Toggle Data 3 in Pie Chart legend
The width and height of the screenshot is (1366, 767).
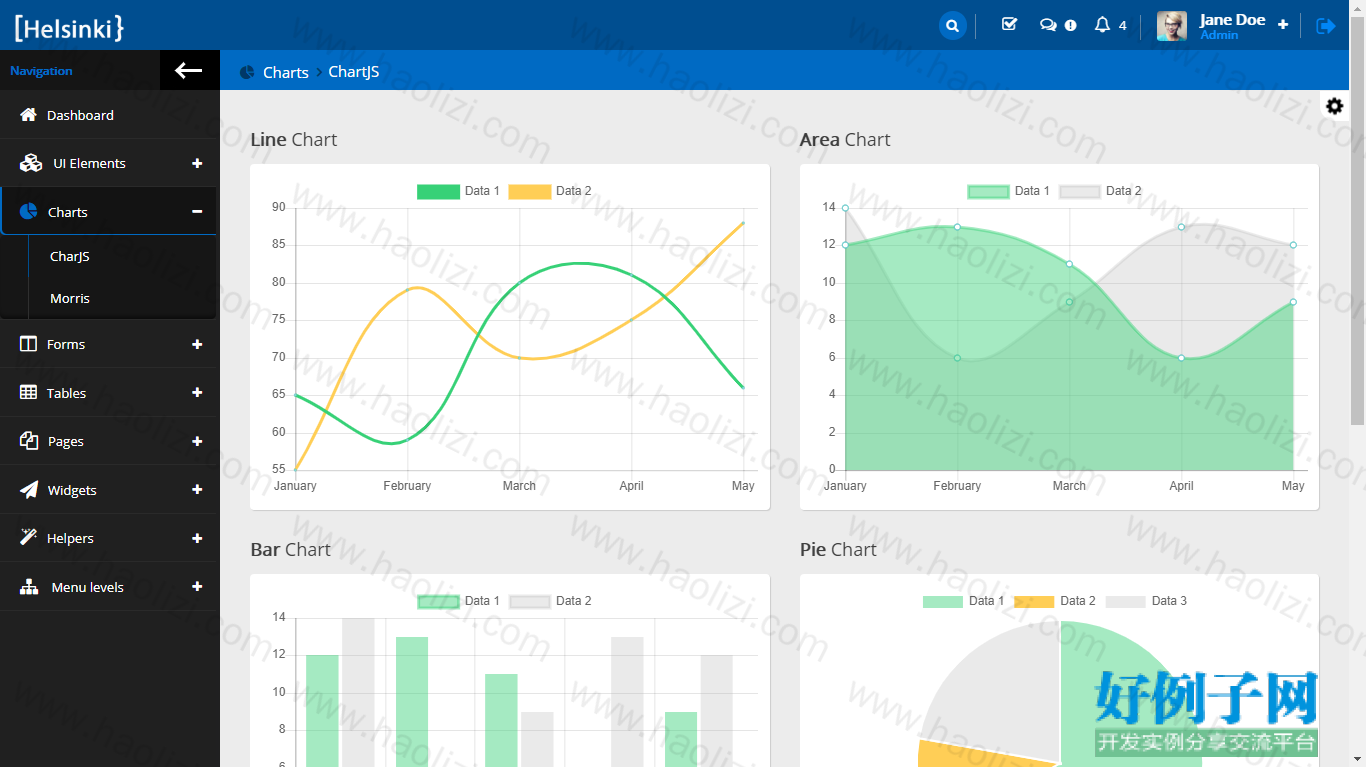pyautogui.click(x=1146, y=601)
